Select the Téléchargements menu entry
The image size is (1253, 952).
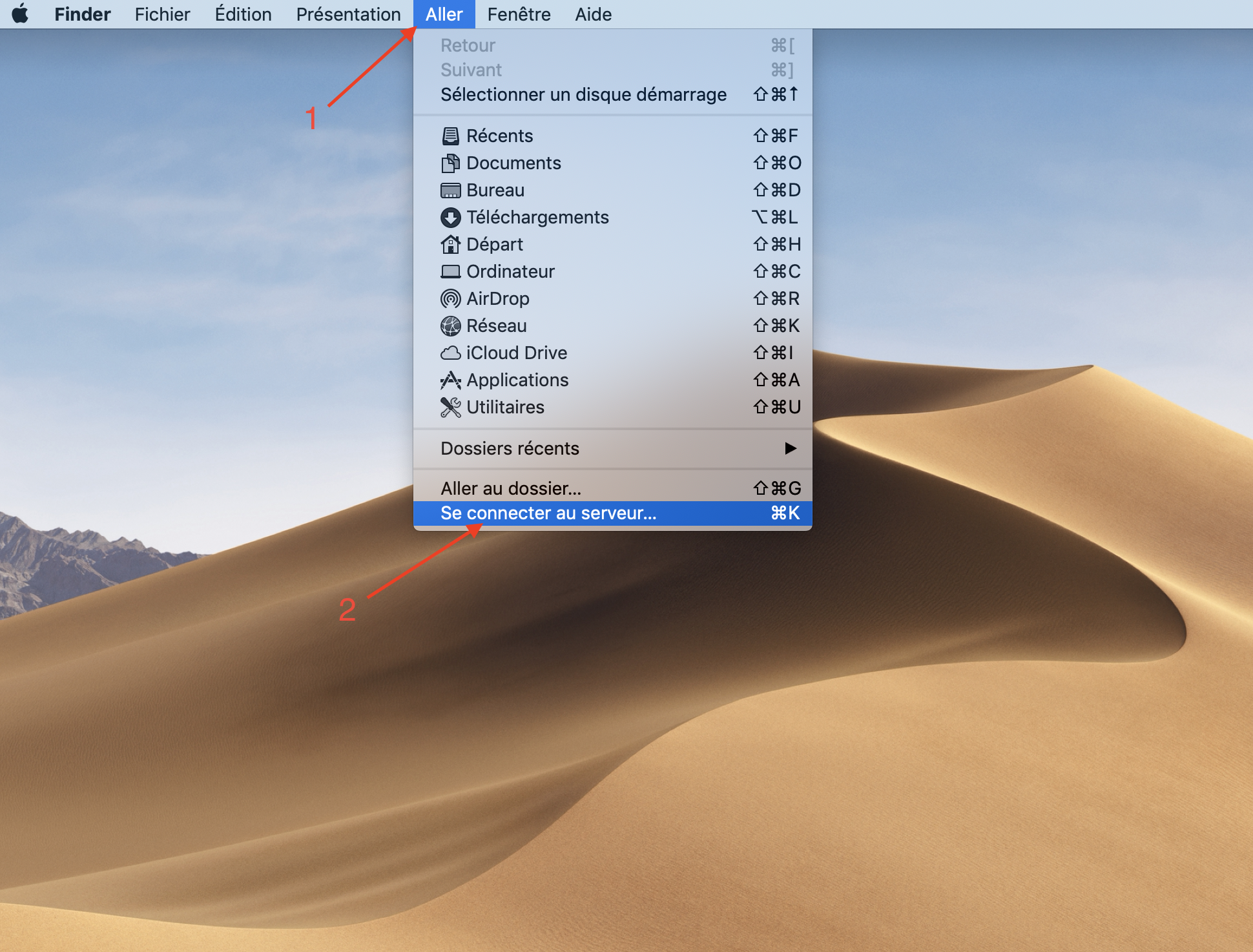612,217
